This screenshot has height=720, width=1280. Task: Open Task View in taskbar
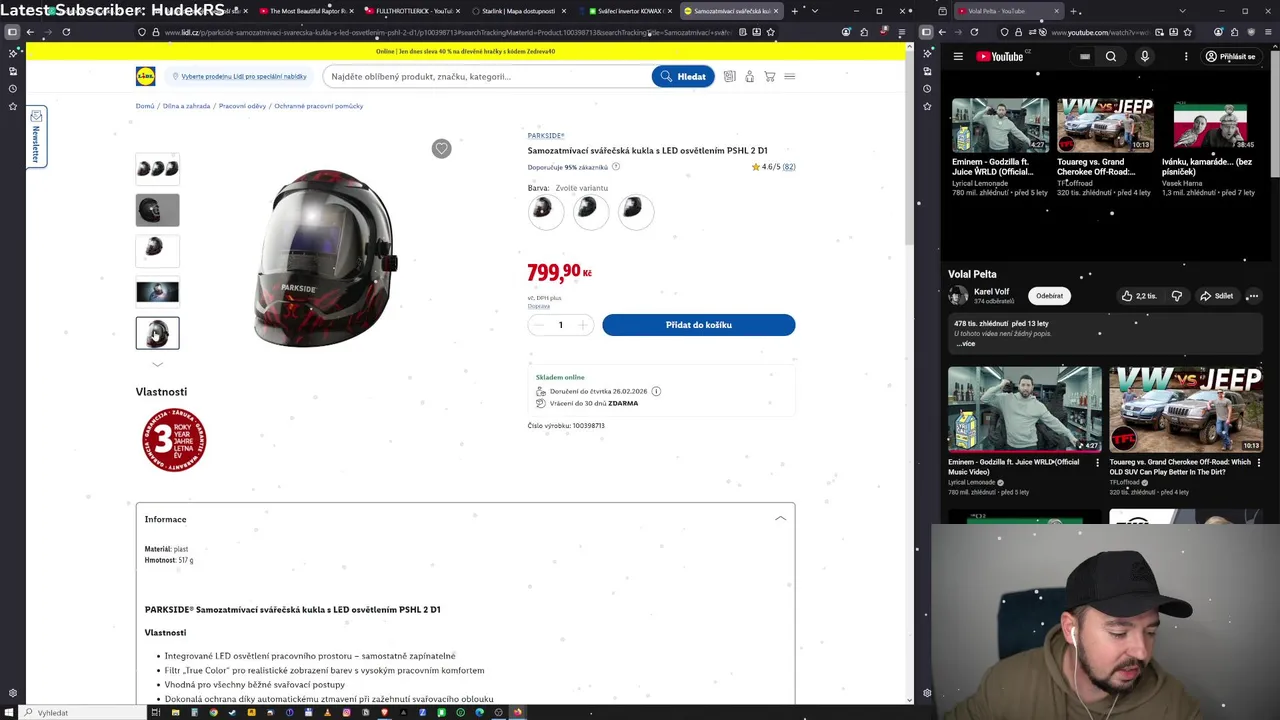[x=155, y=712]
